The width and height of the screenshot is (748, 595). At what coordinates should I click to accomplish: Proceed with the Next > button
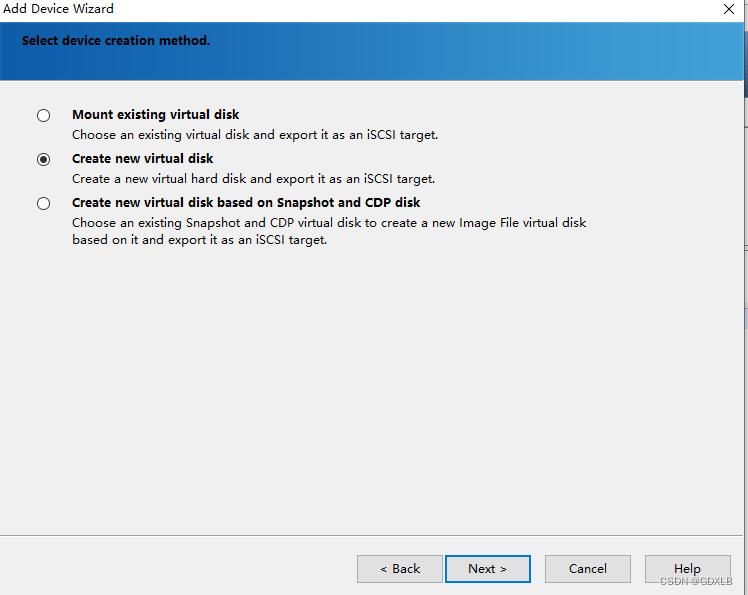click(x=488, y=569)
